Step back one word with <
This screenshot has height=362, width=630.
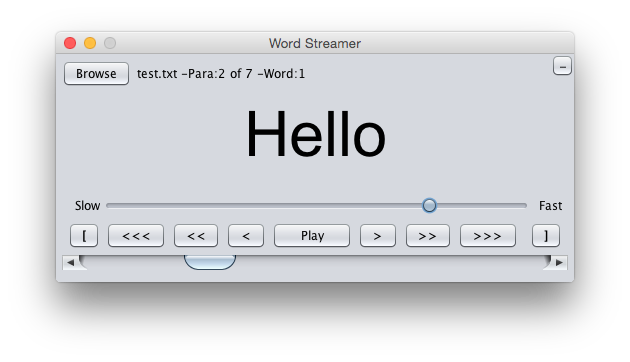pos(246,235)
